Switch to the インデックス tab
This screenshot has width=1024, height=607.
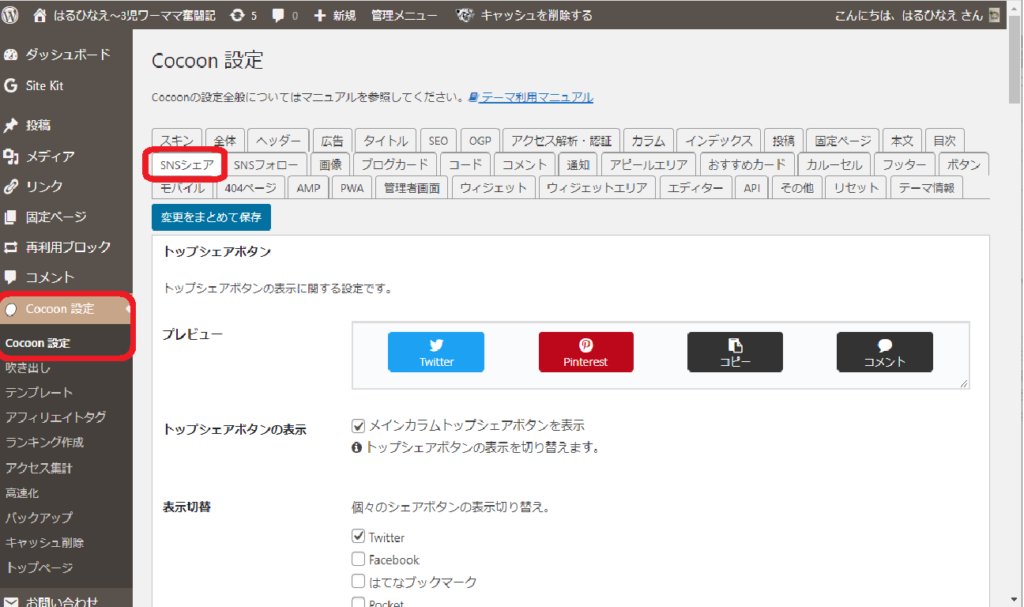pos(718,140)
